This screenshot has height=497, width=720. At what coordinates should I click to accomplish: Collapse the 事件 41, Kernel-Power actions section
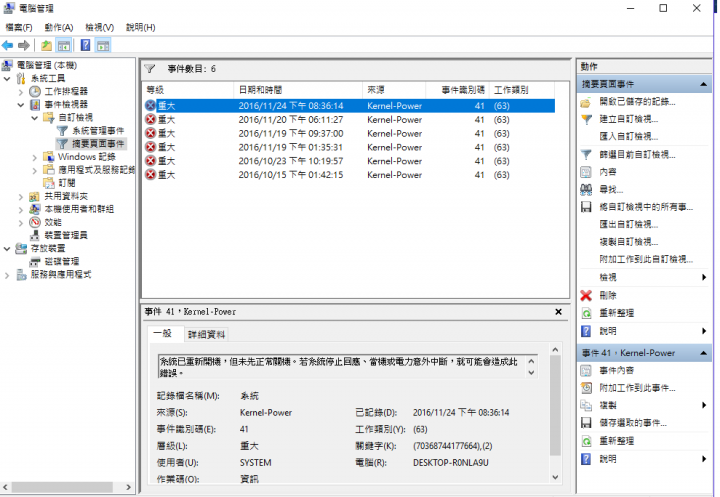point(703,353)
